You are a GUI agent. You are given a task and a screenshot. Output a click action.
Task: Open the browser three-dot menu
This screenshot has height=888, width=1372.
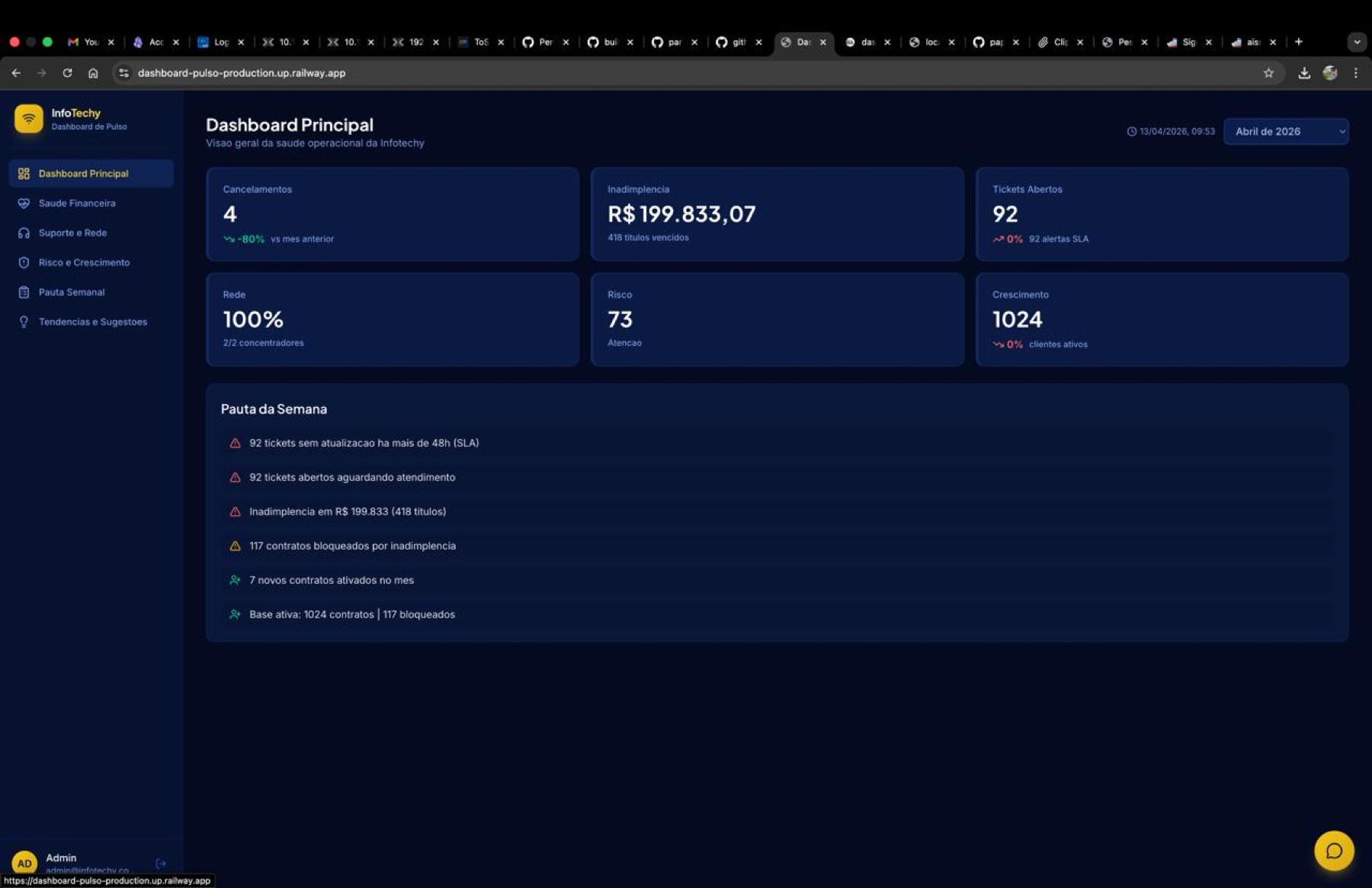[1355, 72]
